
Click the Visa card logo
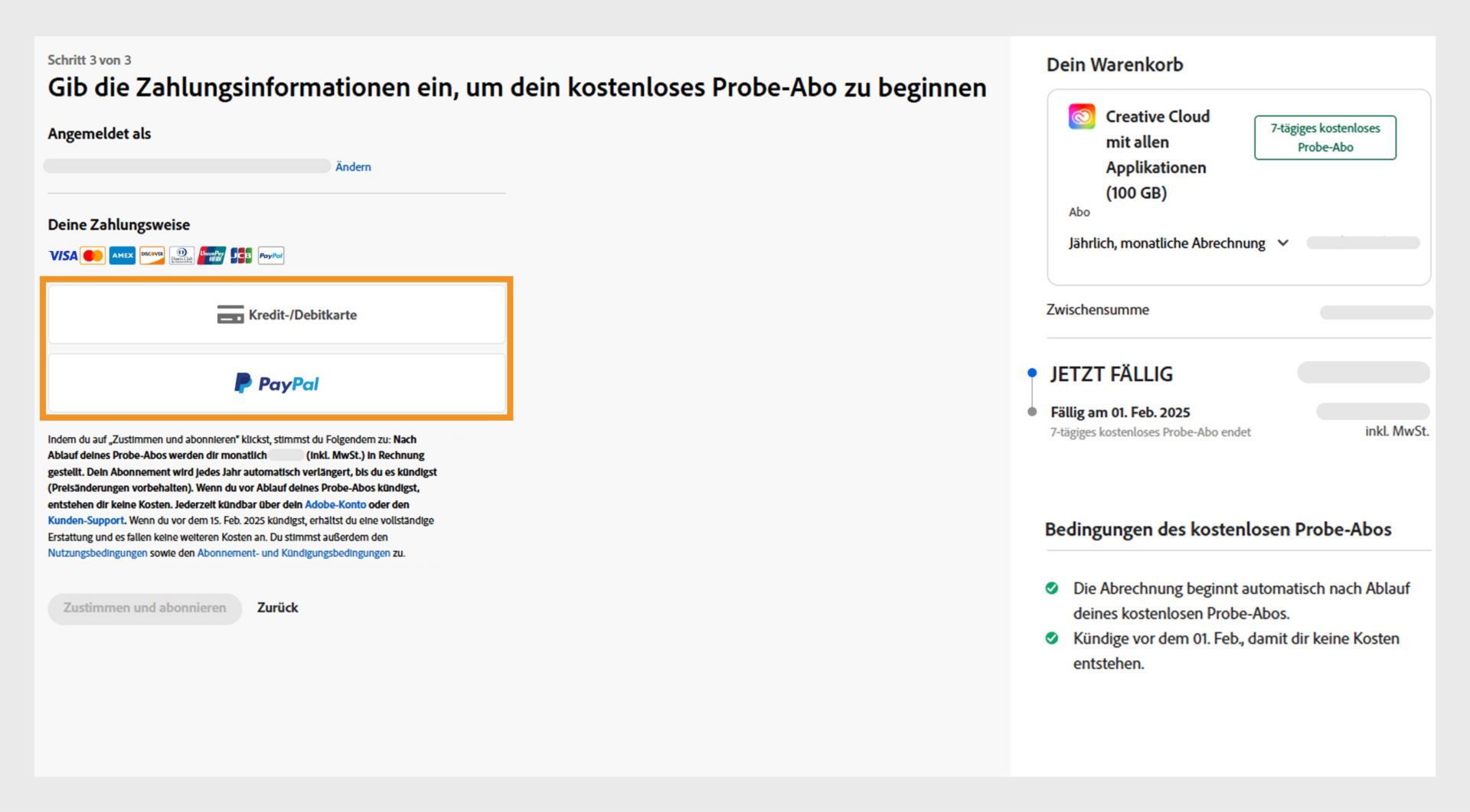63,256
